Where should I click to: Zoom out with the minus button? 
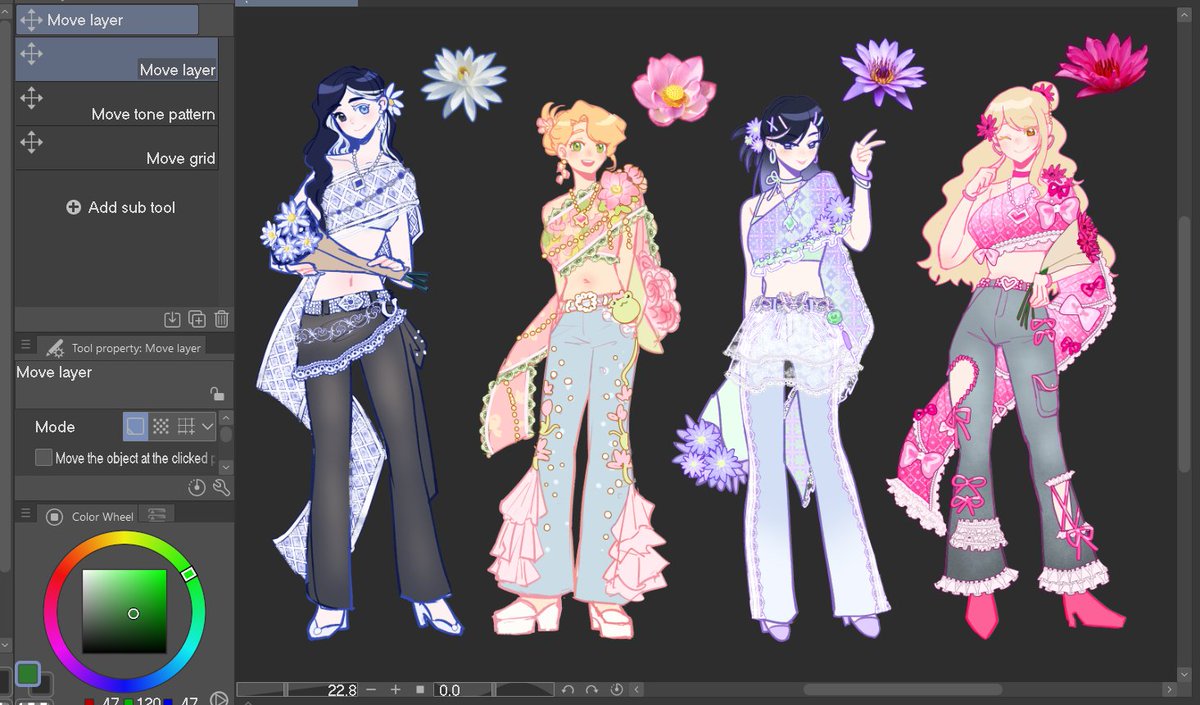point(371,690)
